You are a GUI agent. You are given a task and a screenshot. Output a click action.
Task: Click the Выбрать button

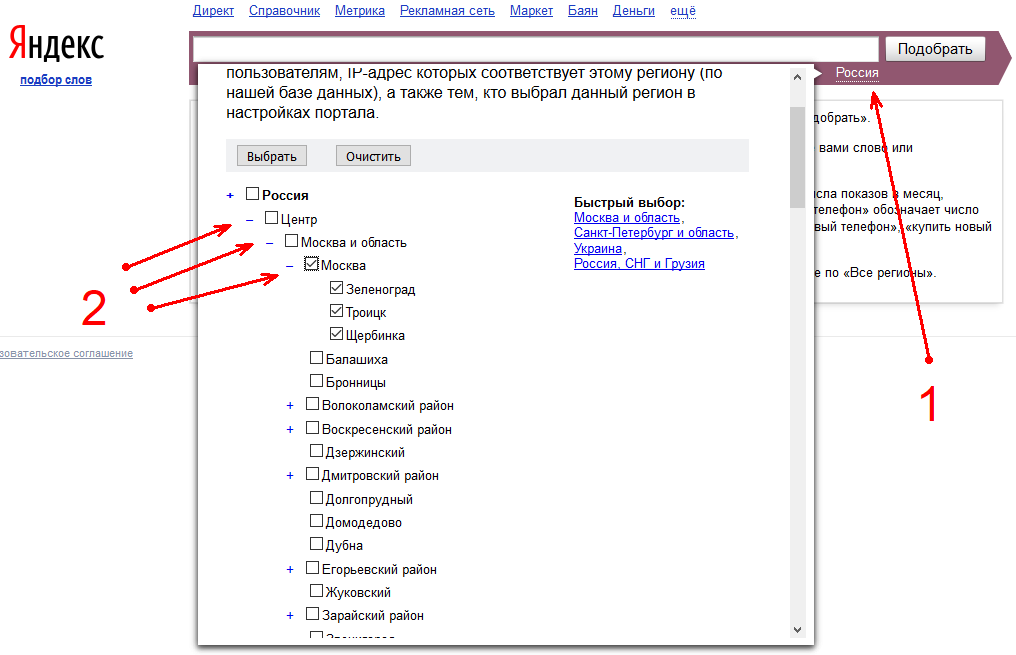[271, 156]
